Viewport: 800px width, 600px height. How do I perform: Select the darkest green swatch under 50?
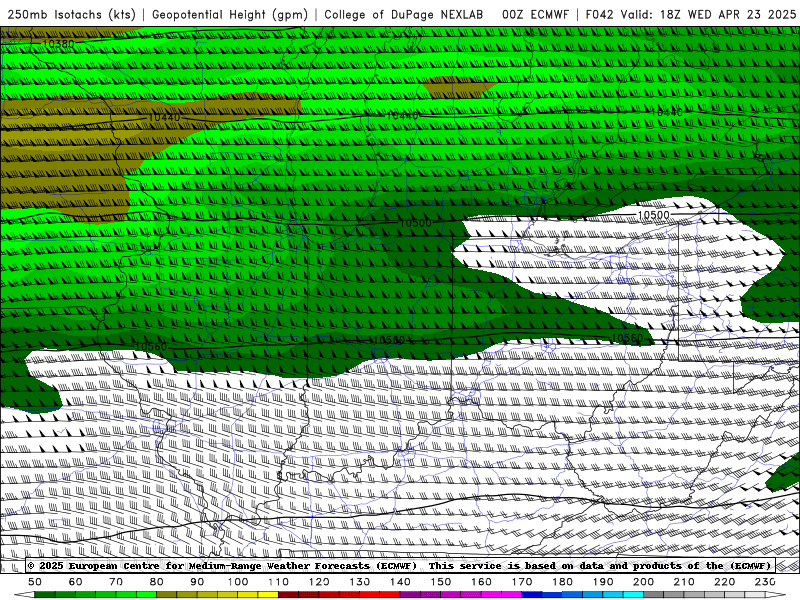point(45,595)
